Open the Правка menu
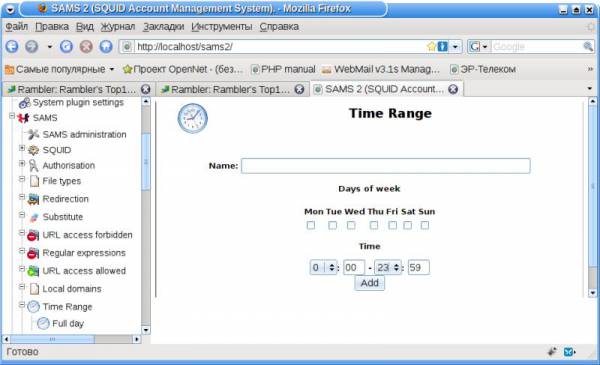The height and width of the screenshot is (365, 600). point(52,27)
